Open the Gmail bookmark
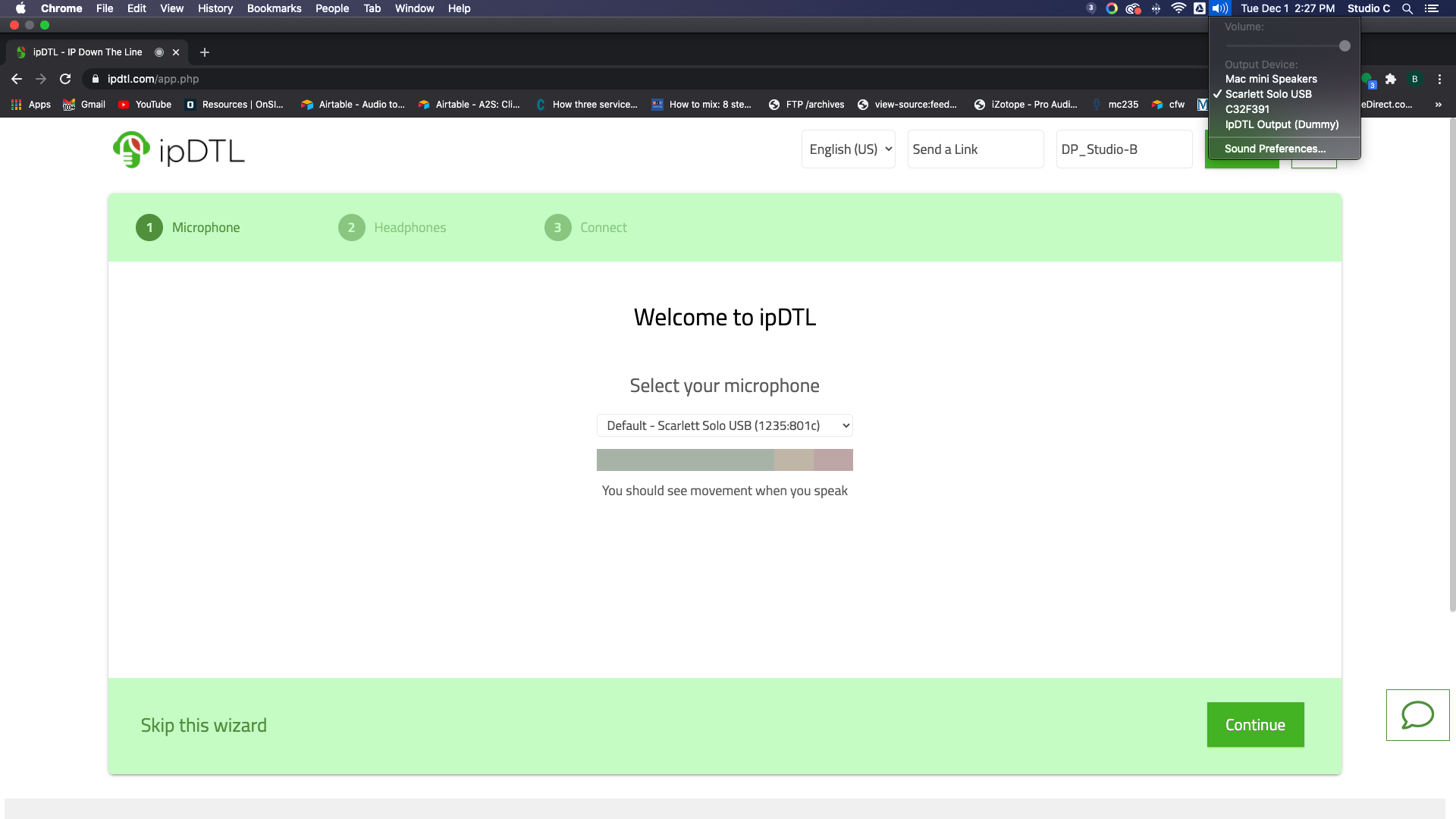The image size is (1456, 819). pyautogui.click(x=84, y=105)
